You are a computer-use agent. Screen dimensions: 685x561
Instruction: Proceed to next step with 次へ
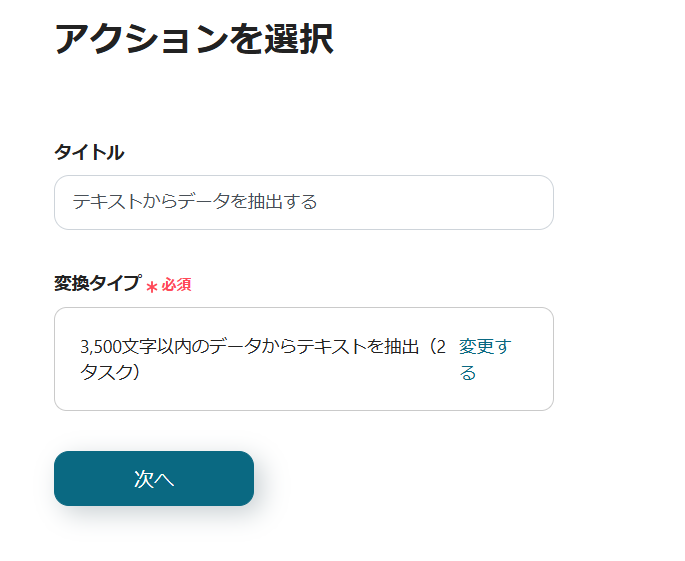(x=154, y=479)
